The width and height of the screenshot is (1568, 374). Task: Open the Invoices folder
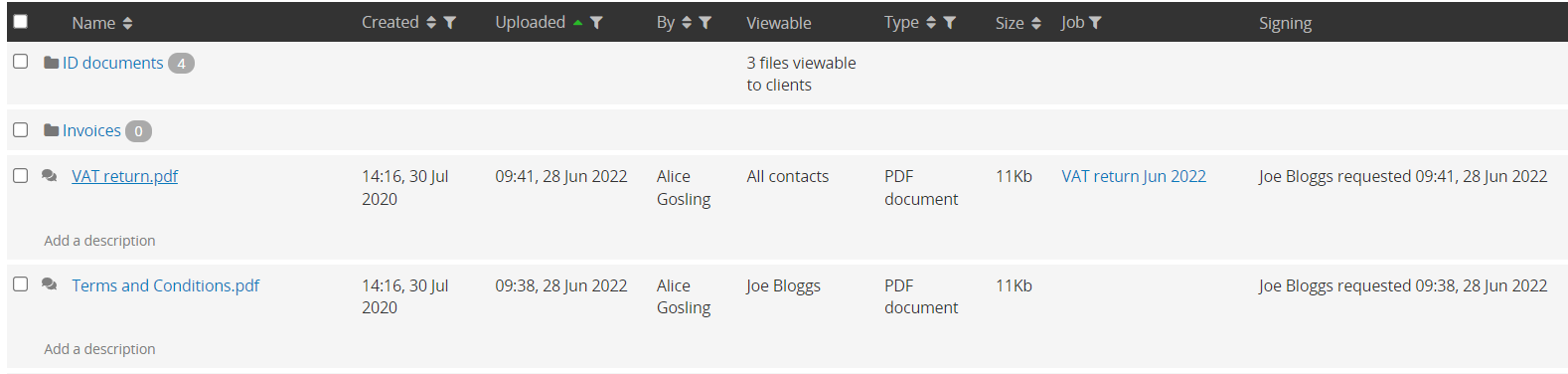91,130
